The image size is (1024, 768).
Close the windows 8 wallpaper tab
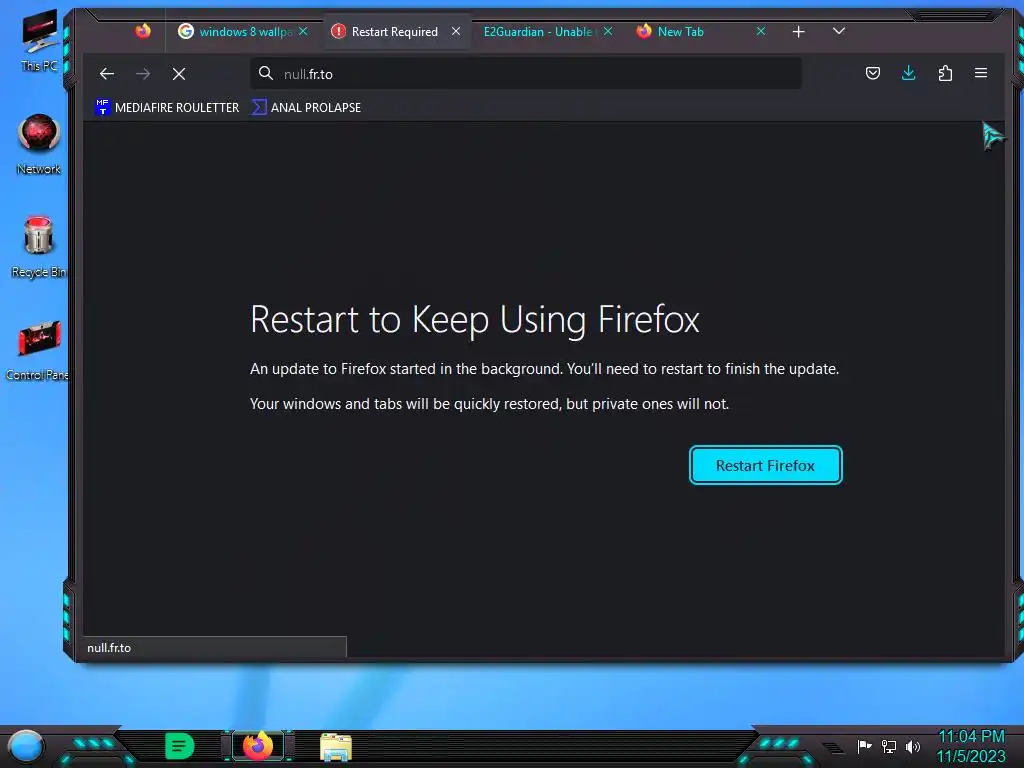click(x=303, y=31)
